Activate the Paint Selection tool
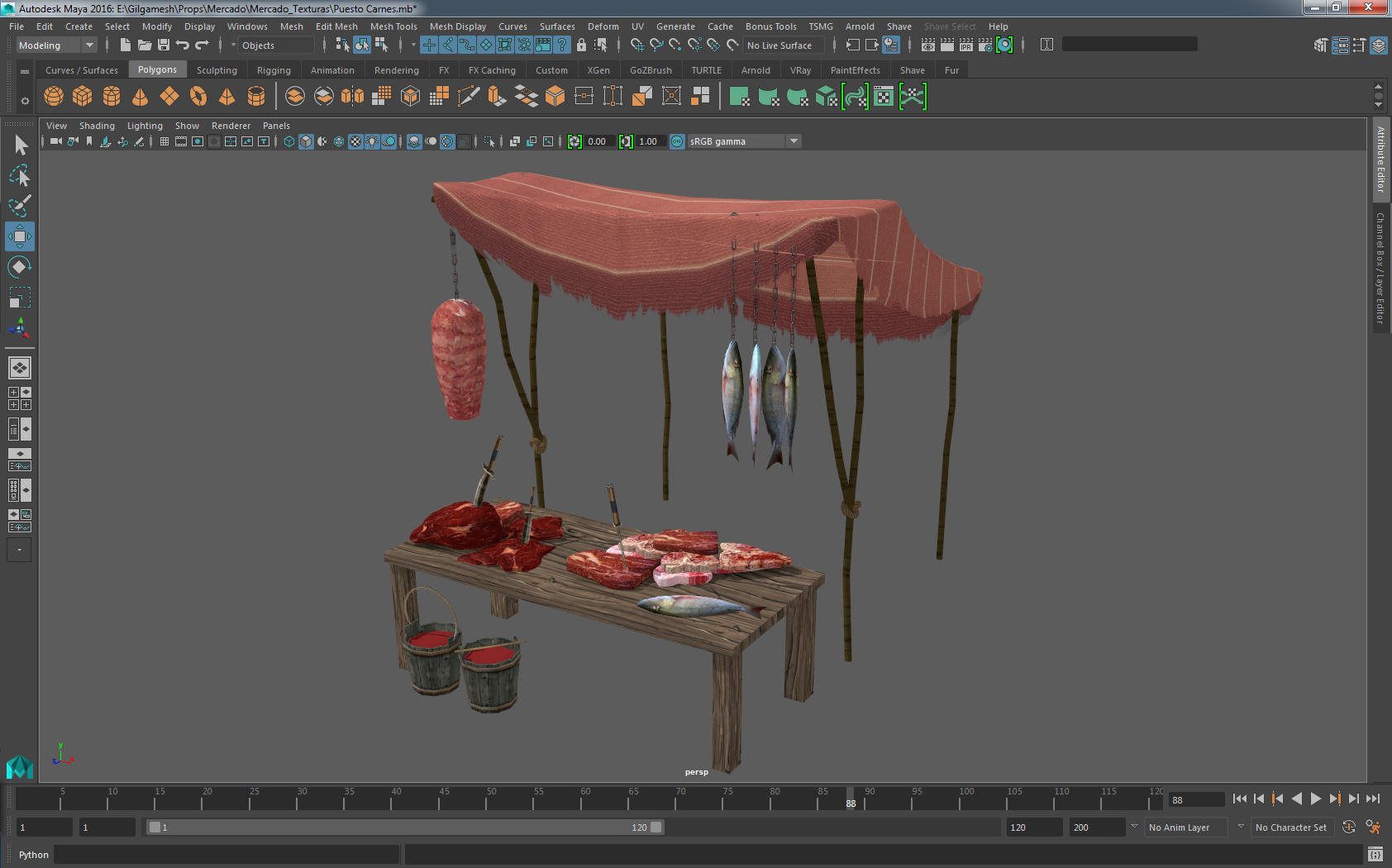This screenshot has width=1392, height=868. pyautogui.click(x=19, y=206)
